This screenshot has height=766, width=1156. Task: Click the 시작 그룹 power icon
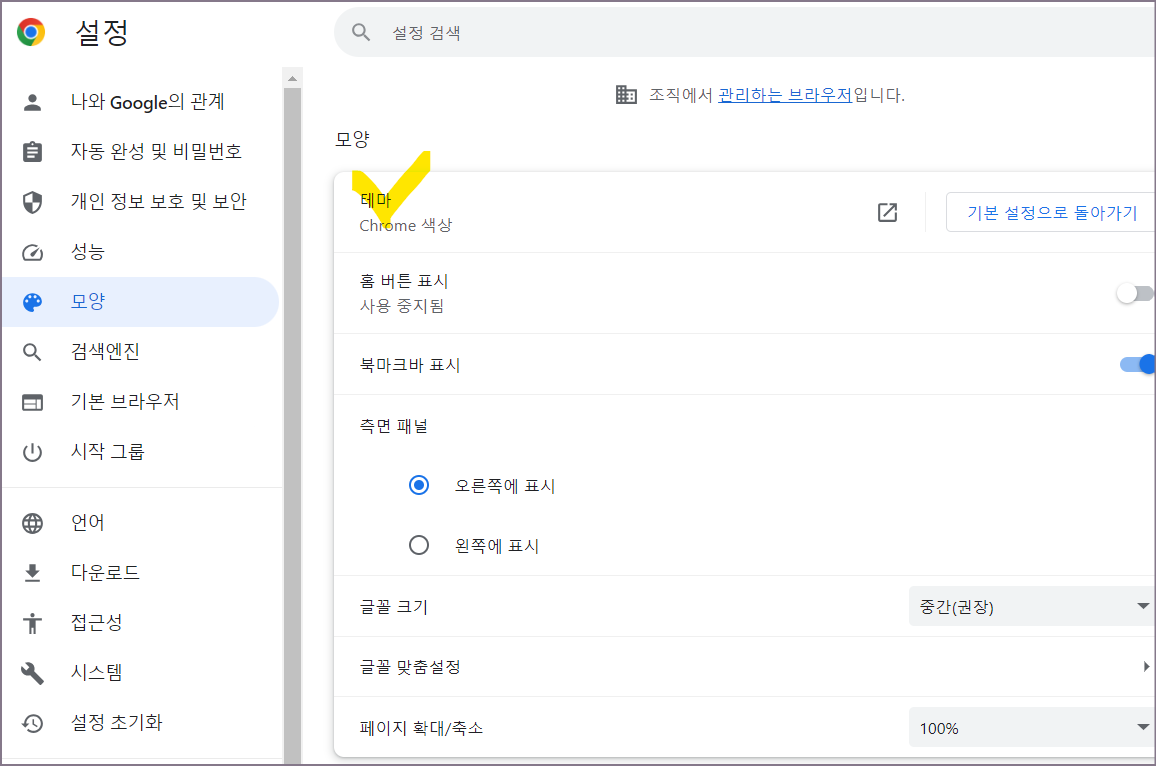(x=31, y=450)
